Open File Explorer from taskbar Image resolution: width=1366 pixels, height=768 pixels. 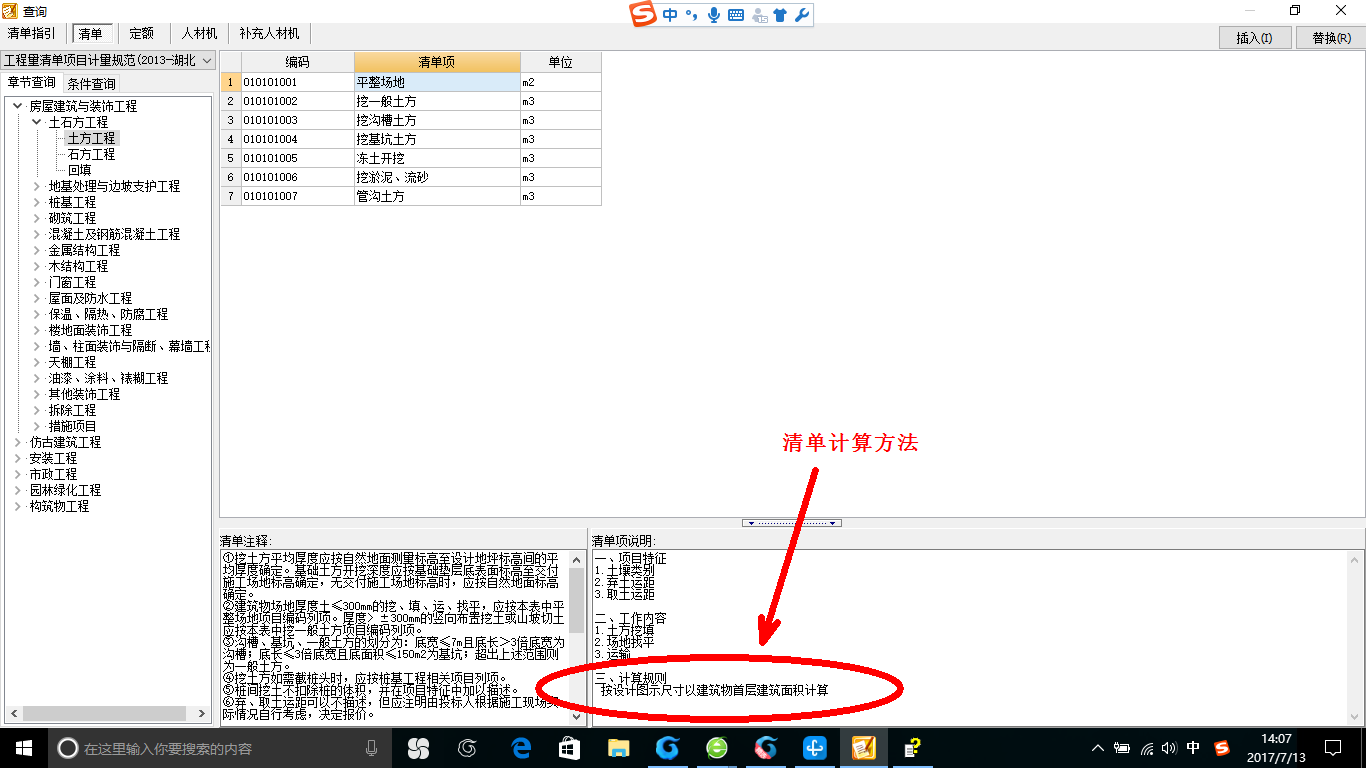618,747
